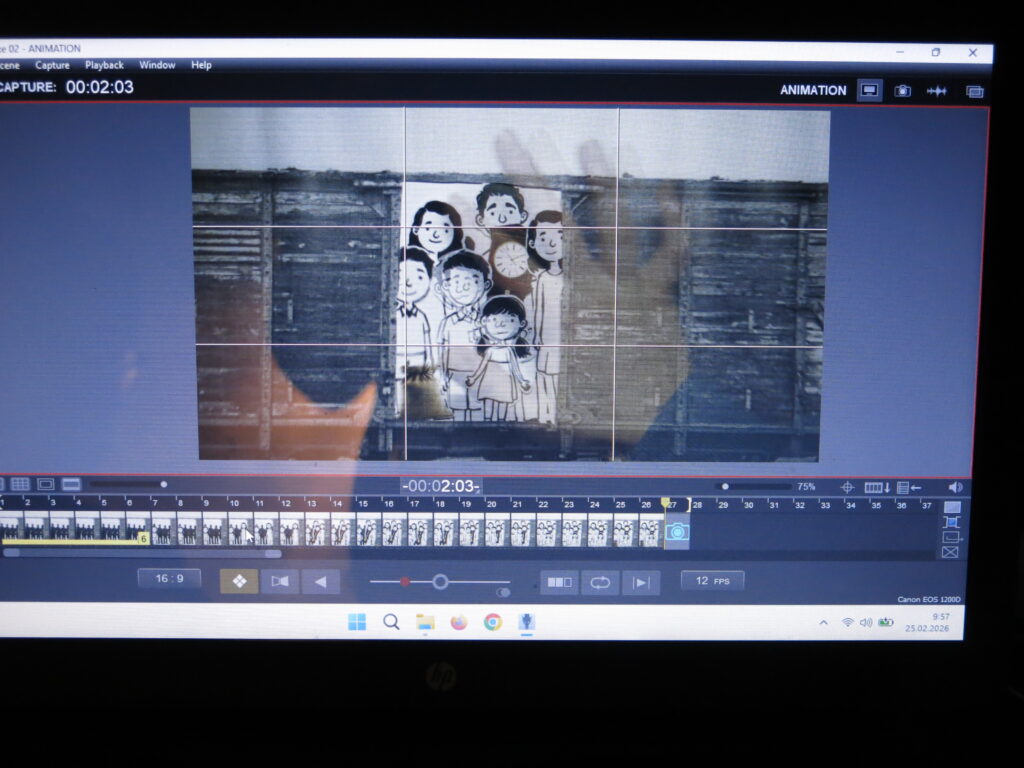
Task: Click the step-to-end playback button
Action: (x=641, y=582)
